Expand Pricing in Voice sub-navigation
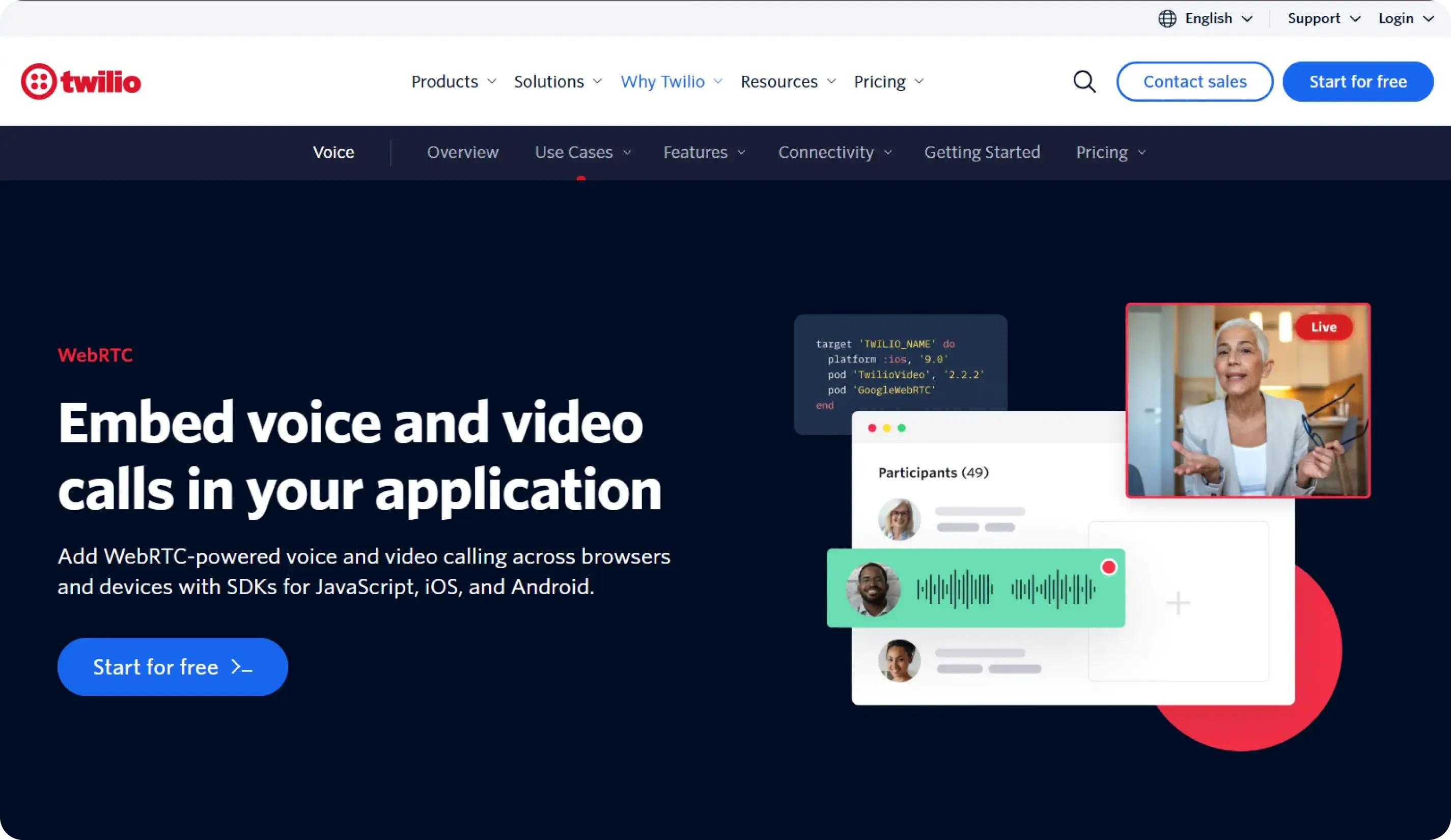The height and width of the screenshot is (840, 1451). pos(1111,152)
